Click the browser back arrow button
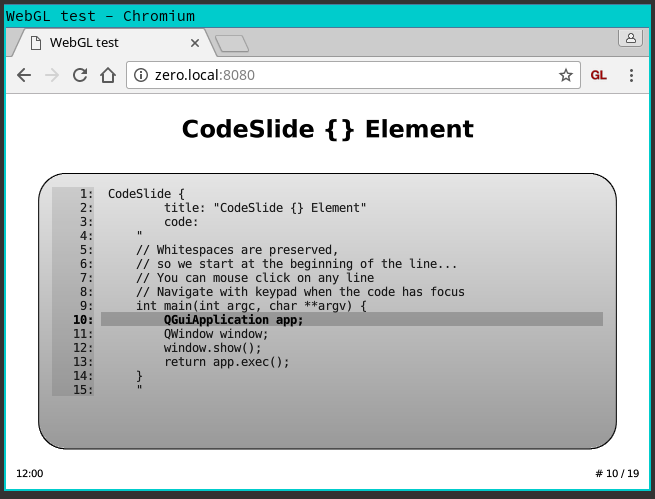Screen dimensions: 655x499 [24, 75]
